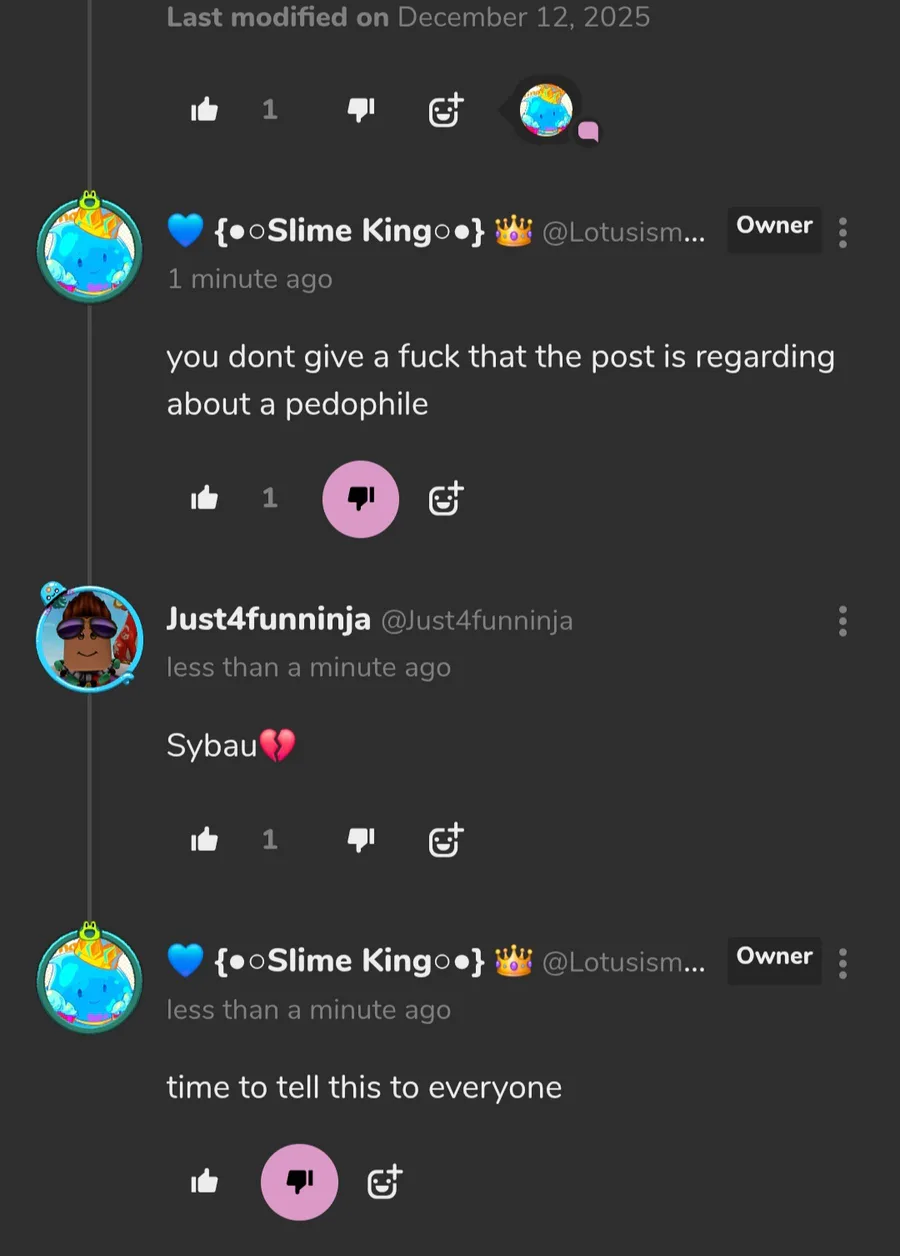
Task: Open options menu for 'time to tell' comment
Action: [x=843, y=963]
